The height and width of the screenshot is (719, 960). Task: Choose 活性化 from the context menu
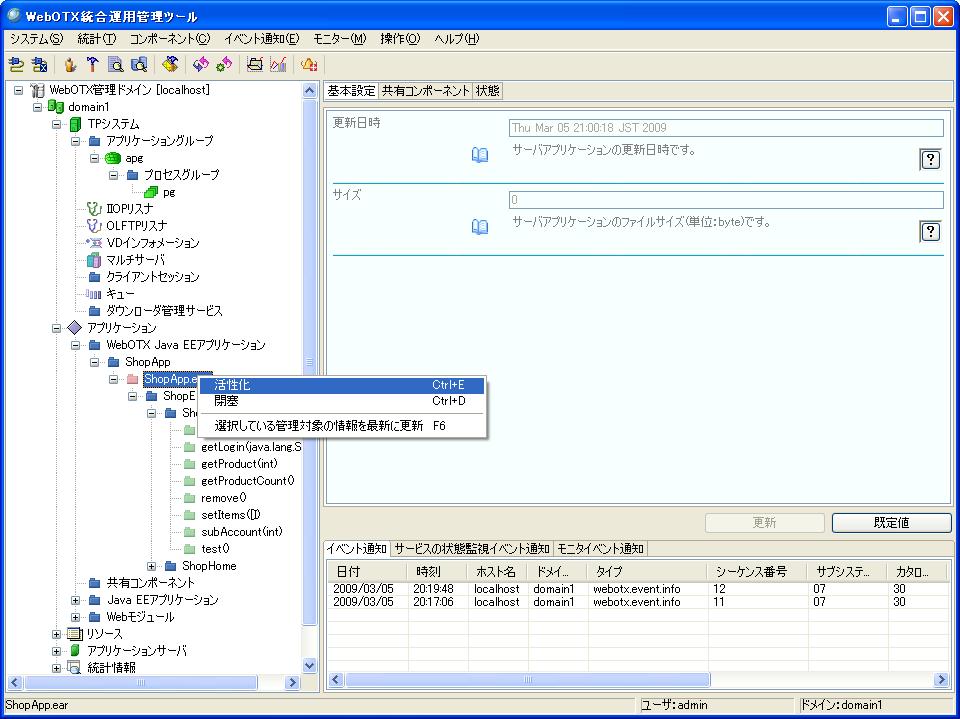[233, 385]
